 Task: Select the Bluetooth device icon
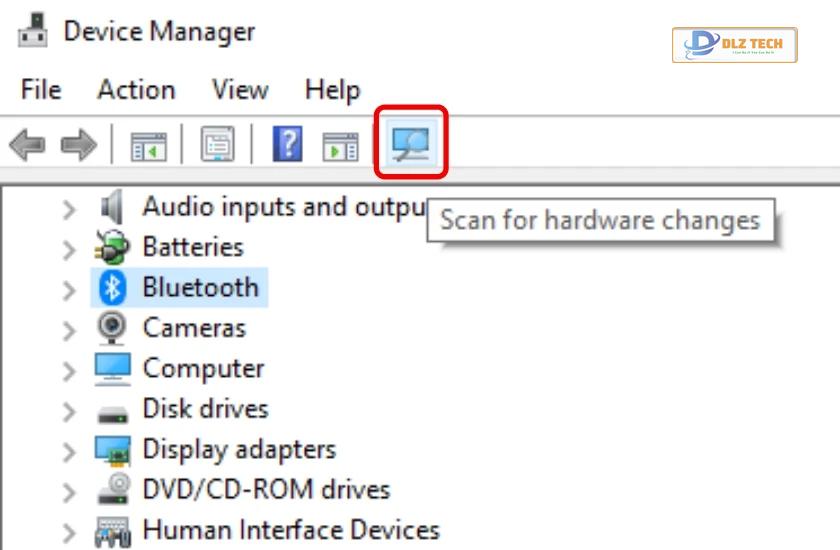click(112, 288)
